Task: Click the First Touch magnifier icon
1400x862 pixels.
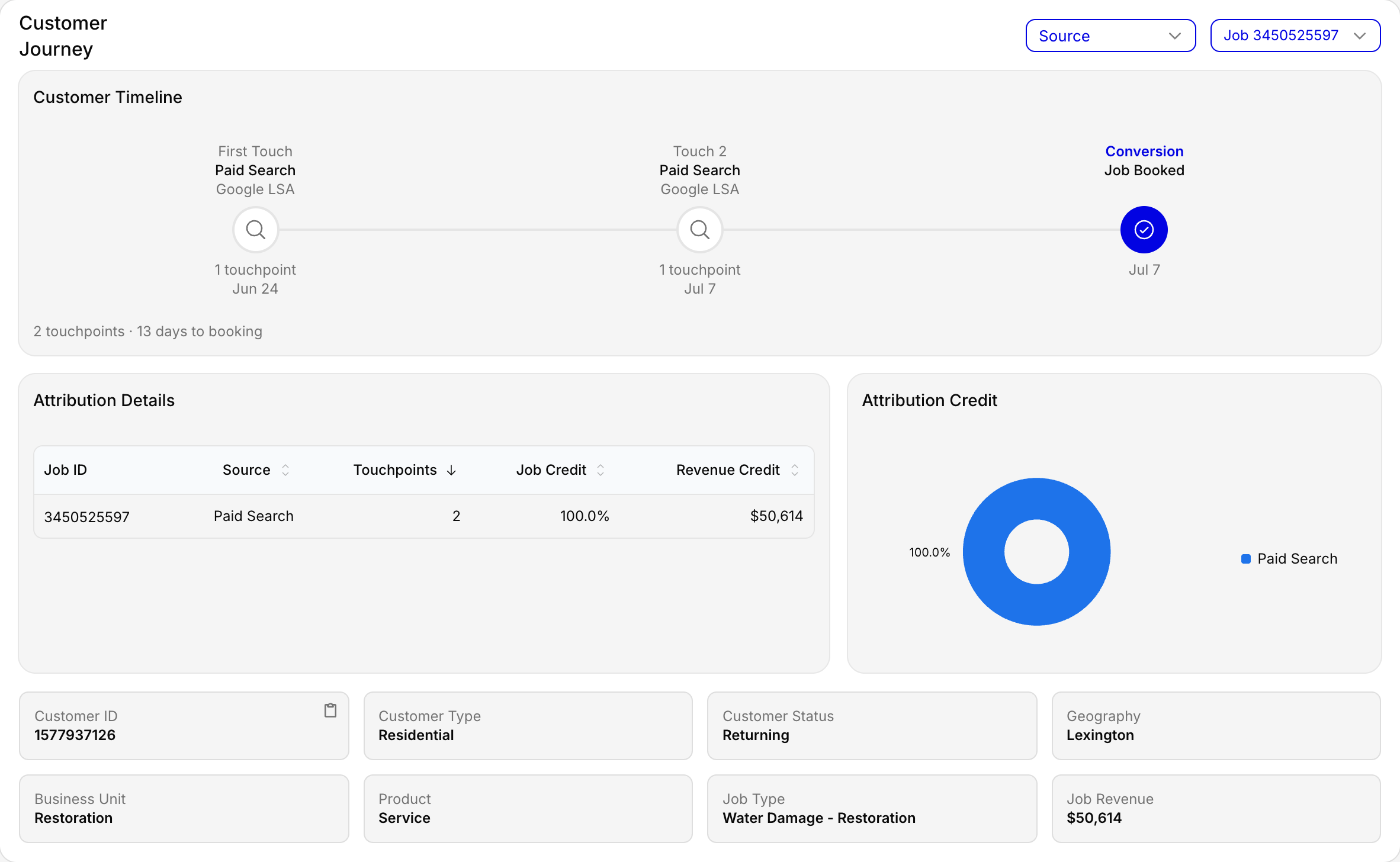Action: pos(255,230)
